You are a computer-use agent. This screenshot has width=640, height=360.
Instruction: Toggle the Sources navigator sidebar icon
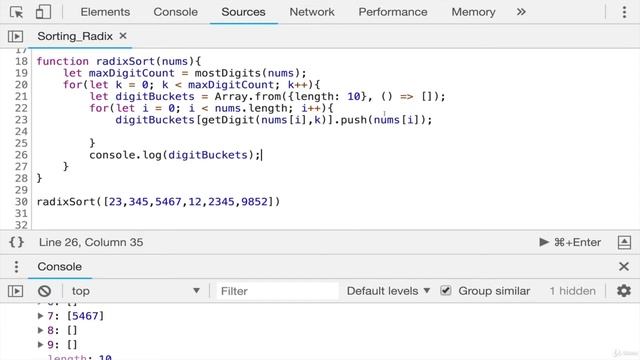pos(16,36)
